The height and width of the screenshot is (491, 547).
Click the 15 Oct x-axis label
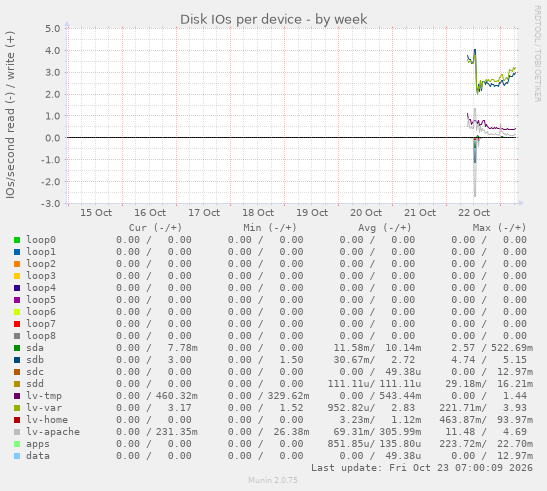click(96, 213)
